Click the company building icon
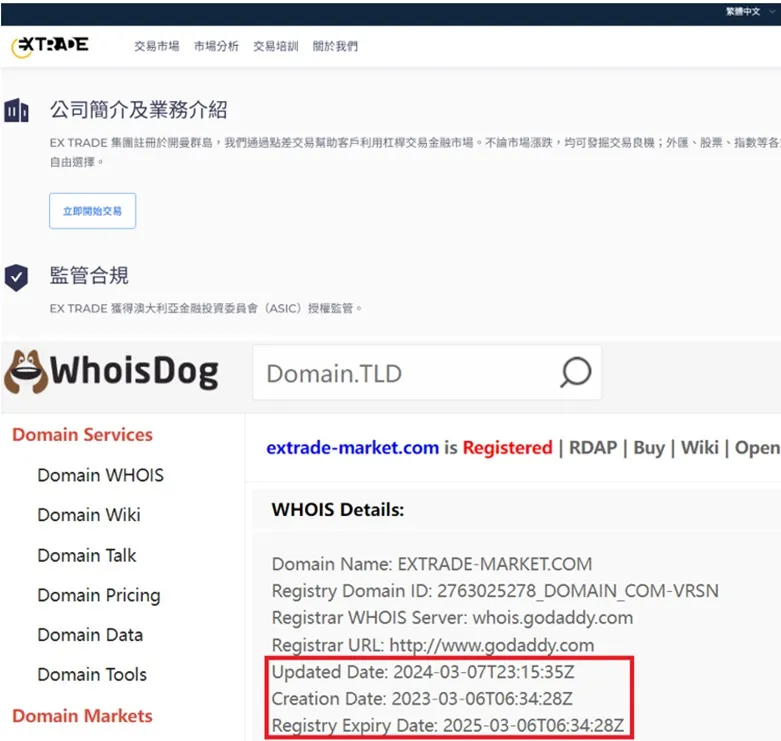781x741 pixels. [16, 110]
